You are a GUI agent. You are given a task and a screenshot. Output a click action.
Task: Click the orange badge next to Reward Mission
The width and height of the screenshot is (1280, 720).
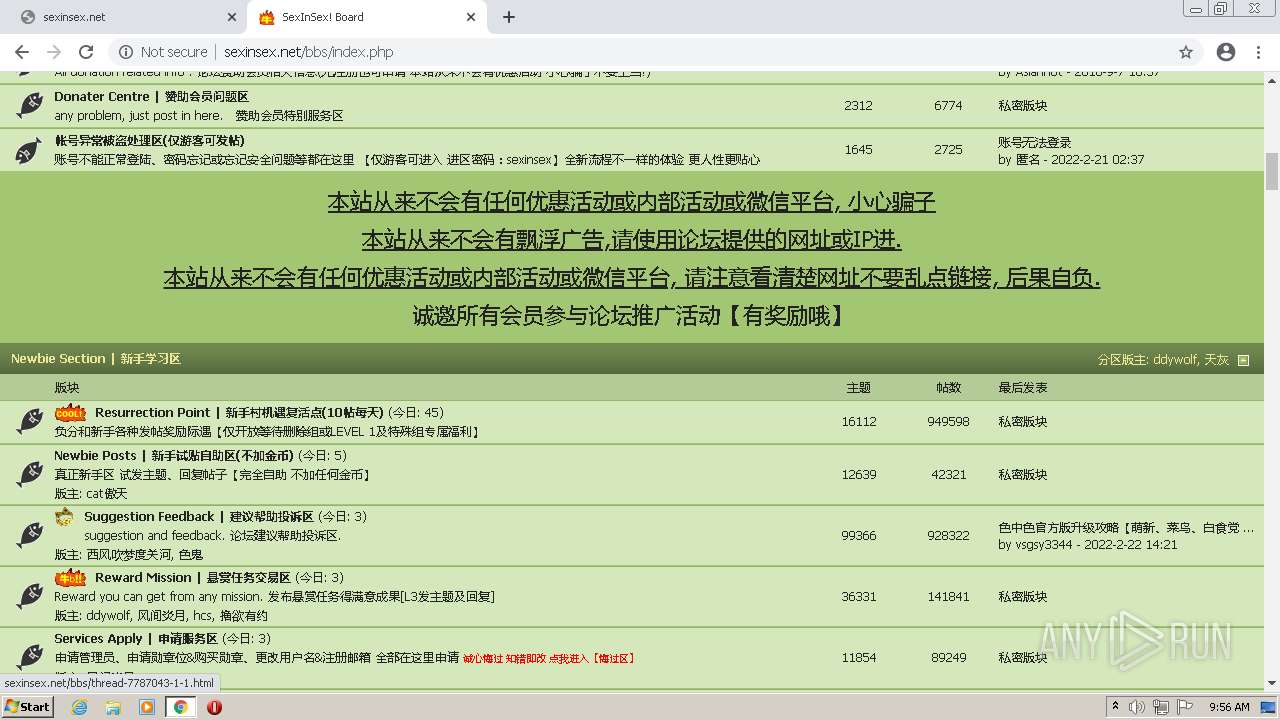pyautogui.click(x=70, y=577)
